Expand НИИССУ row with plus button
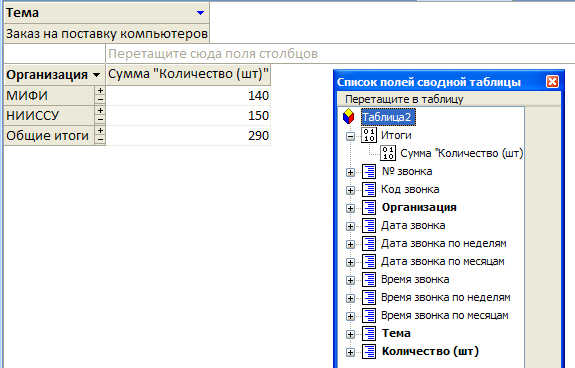575x368 pixels. tap(100, 110)
